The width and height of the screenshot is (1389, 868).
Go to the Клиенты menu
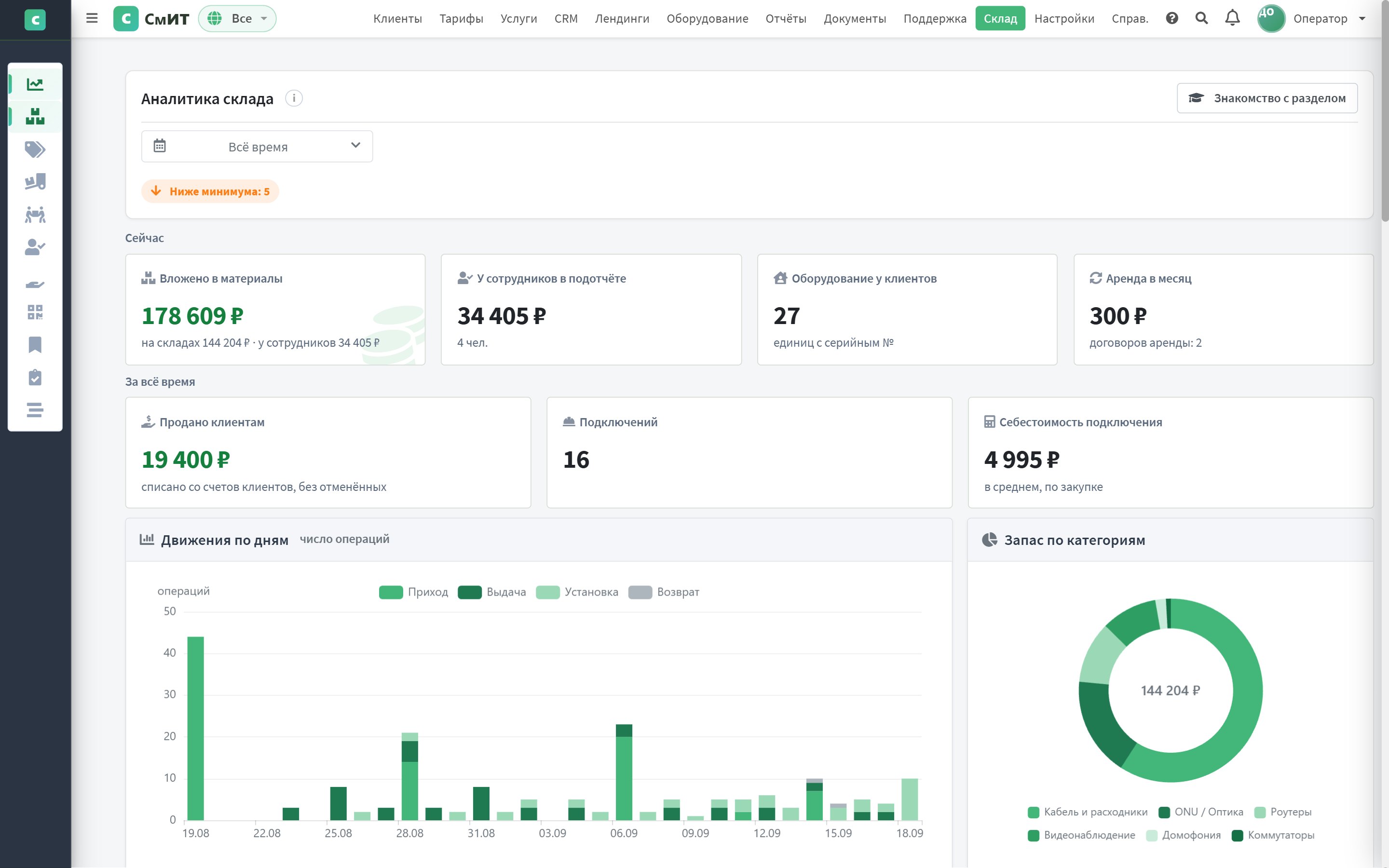pos(397,18)
